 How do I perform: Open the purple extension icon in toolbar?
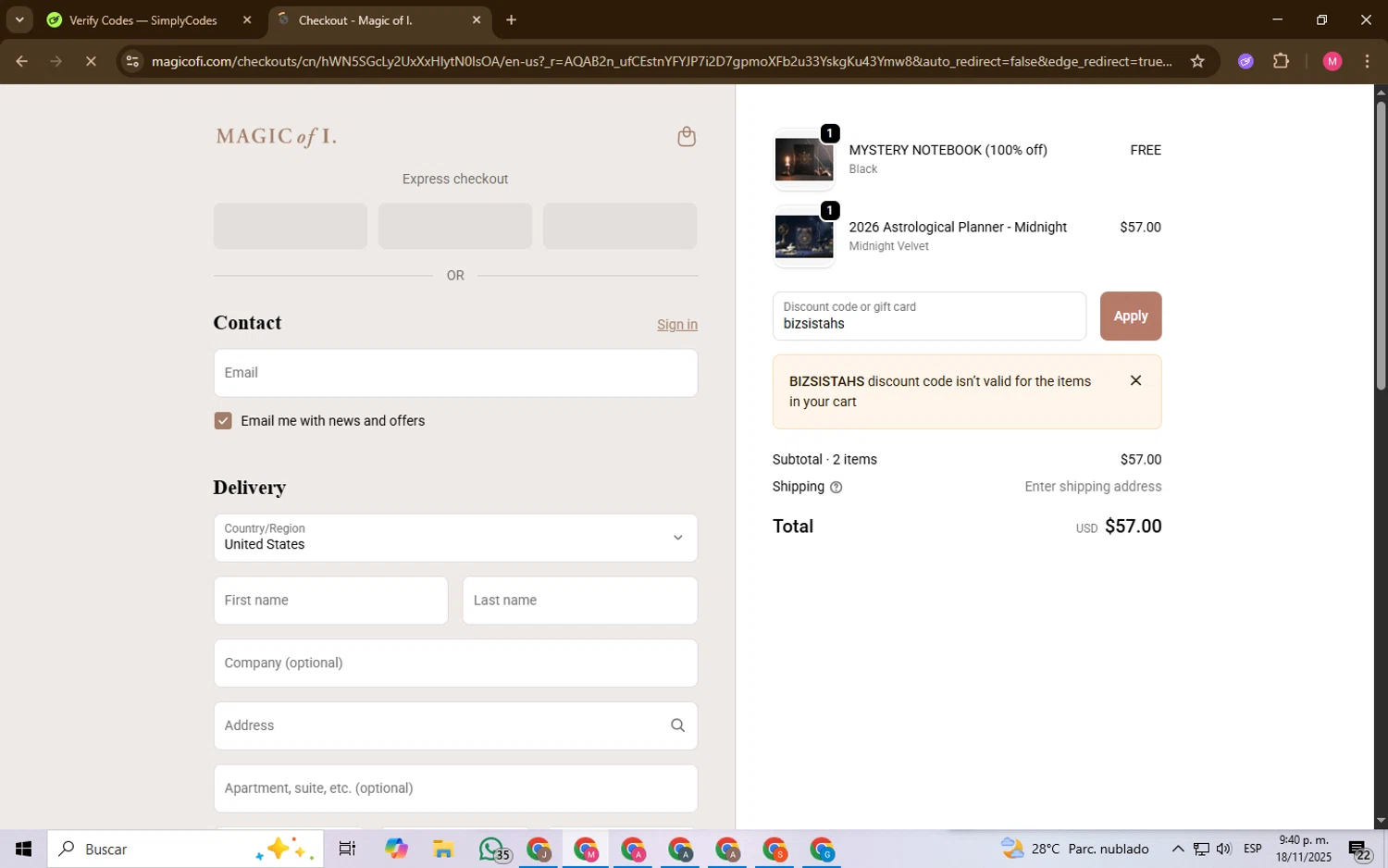[x=1245, y=61]
